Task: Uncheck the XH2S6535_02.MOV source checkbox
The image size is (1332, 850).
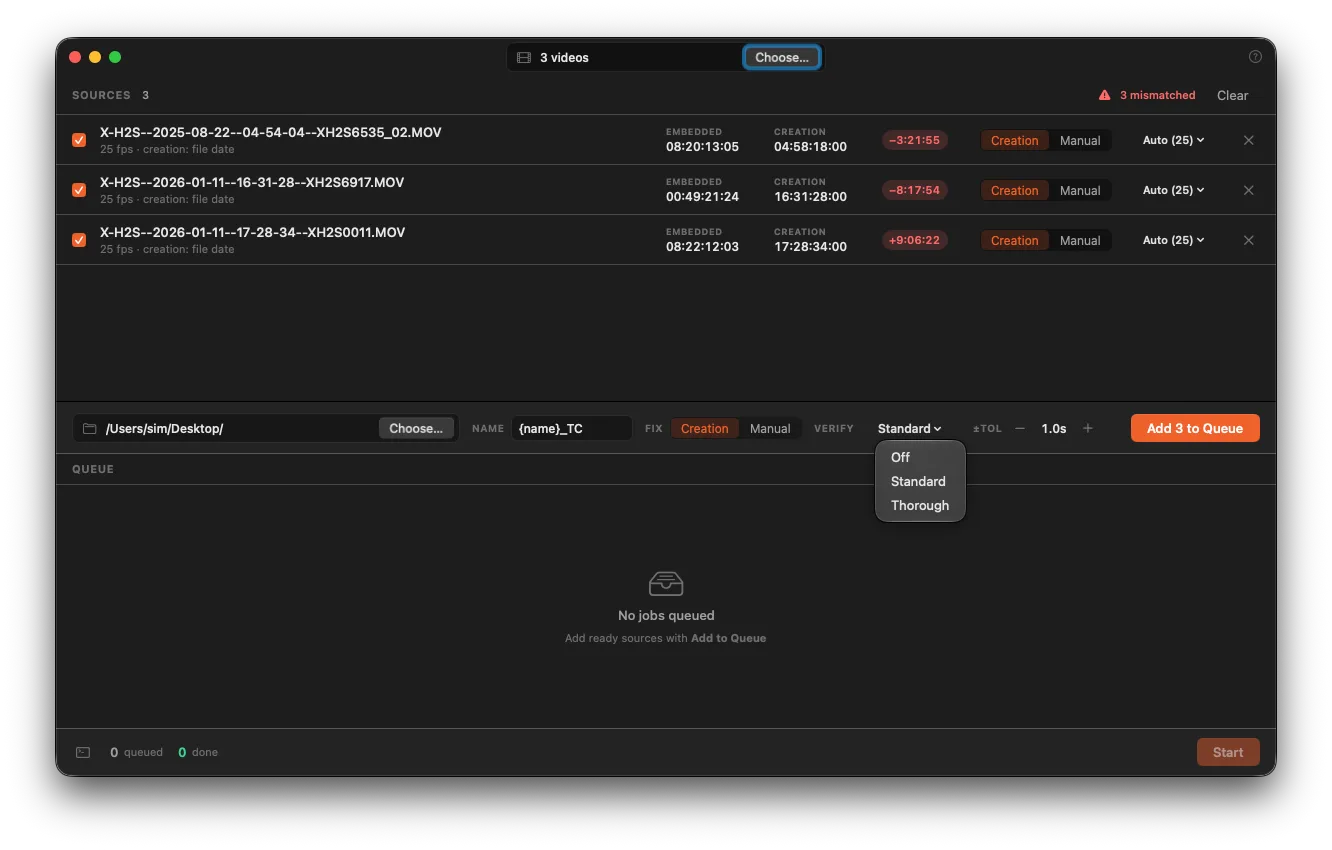Action: pyautogui.click(x=79, y=140)
